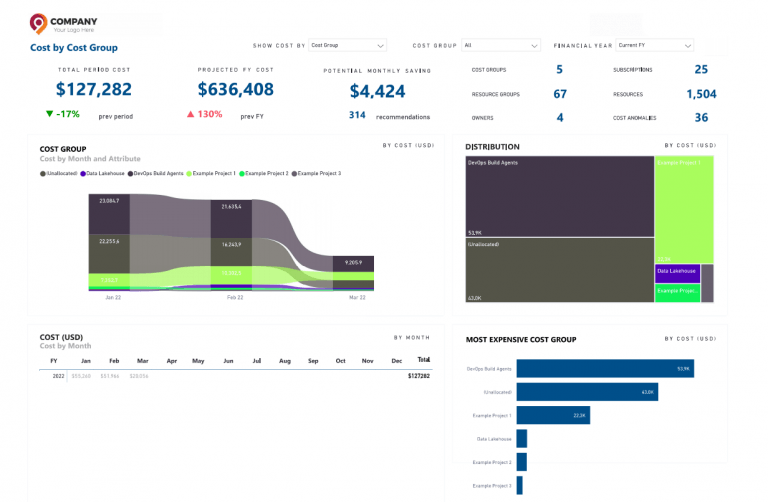Image resolution: width=768 pixels, height=502 pixels.
Task: Select (Unallocated) treemap tile
Action: 559,270
